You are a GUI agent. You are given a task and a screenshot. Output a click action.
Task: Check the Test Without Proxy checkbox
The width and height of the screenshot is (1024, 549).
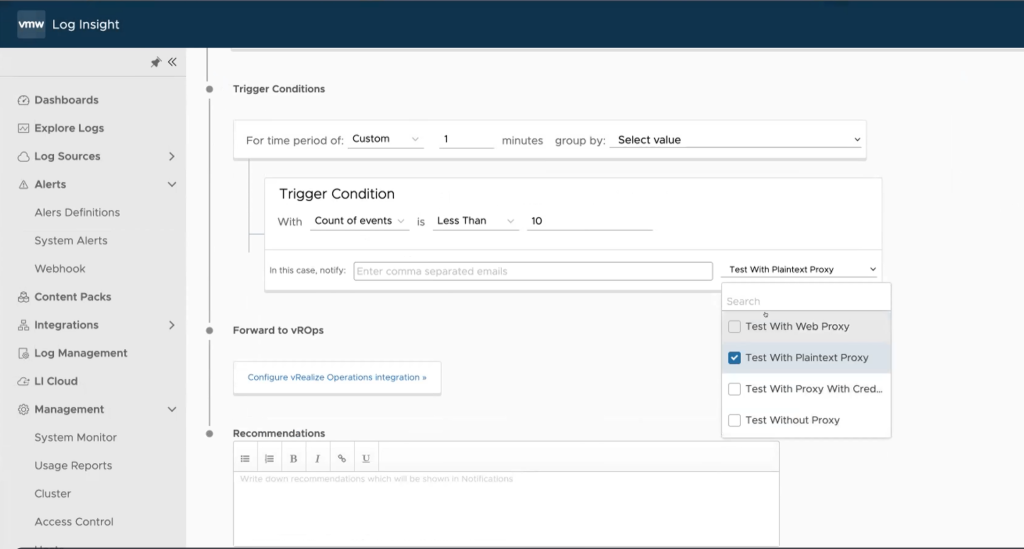pos(734,420)
